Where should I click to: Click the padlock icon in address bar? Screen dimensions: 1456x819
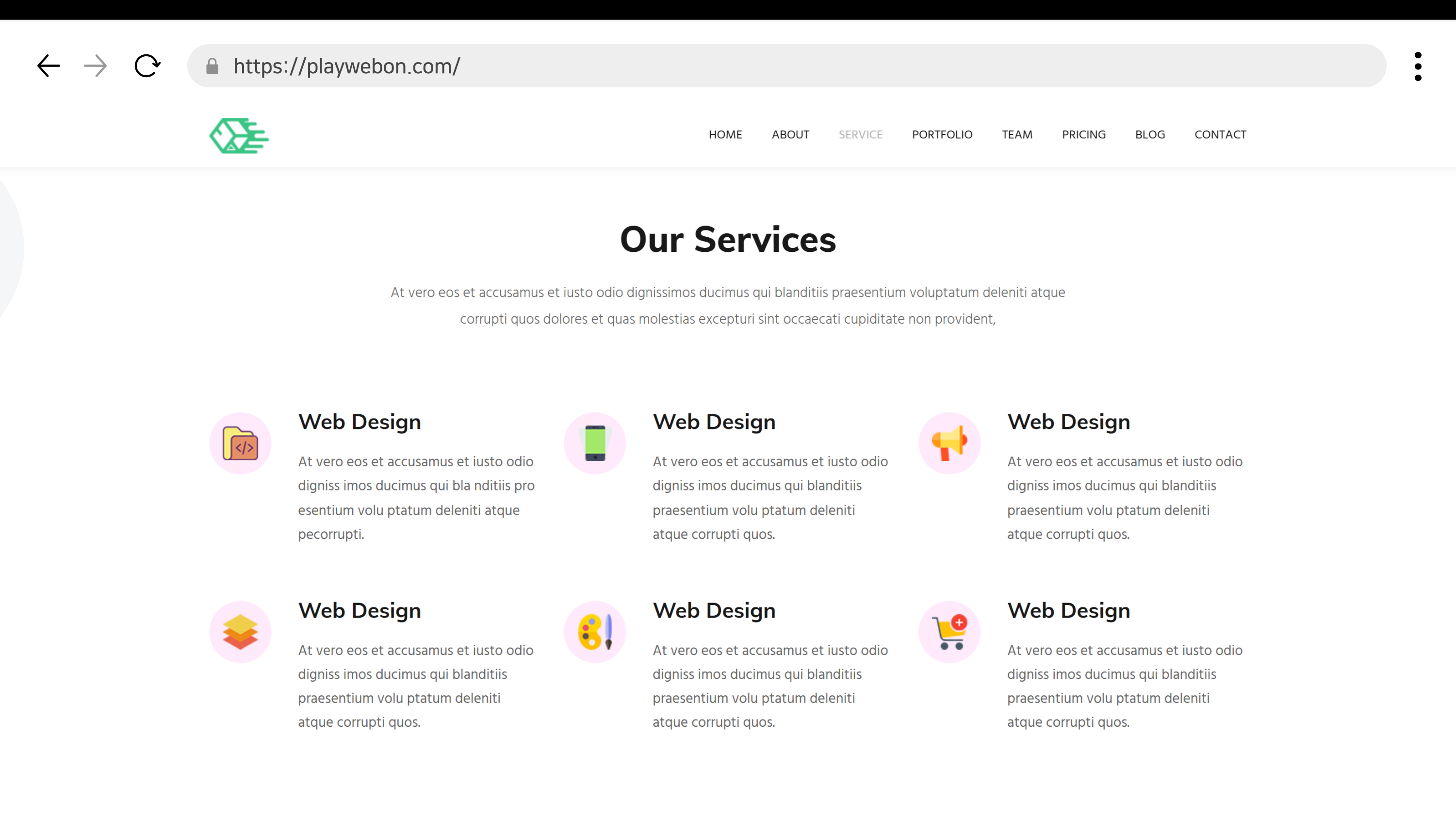212,66
